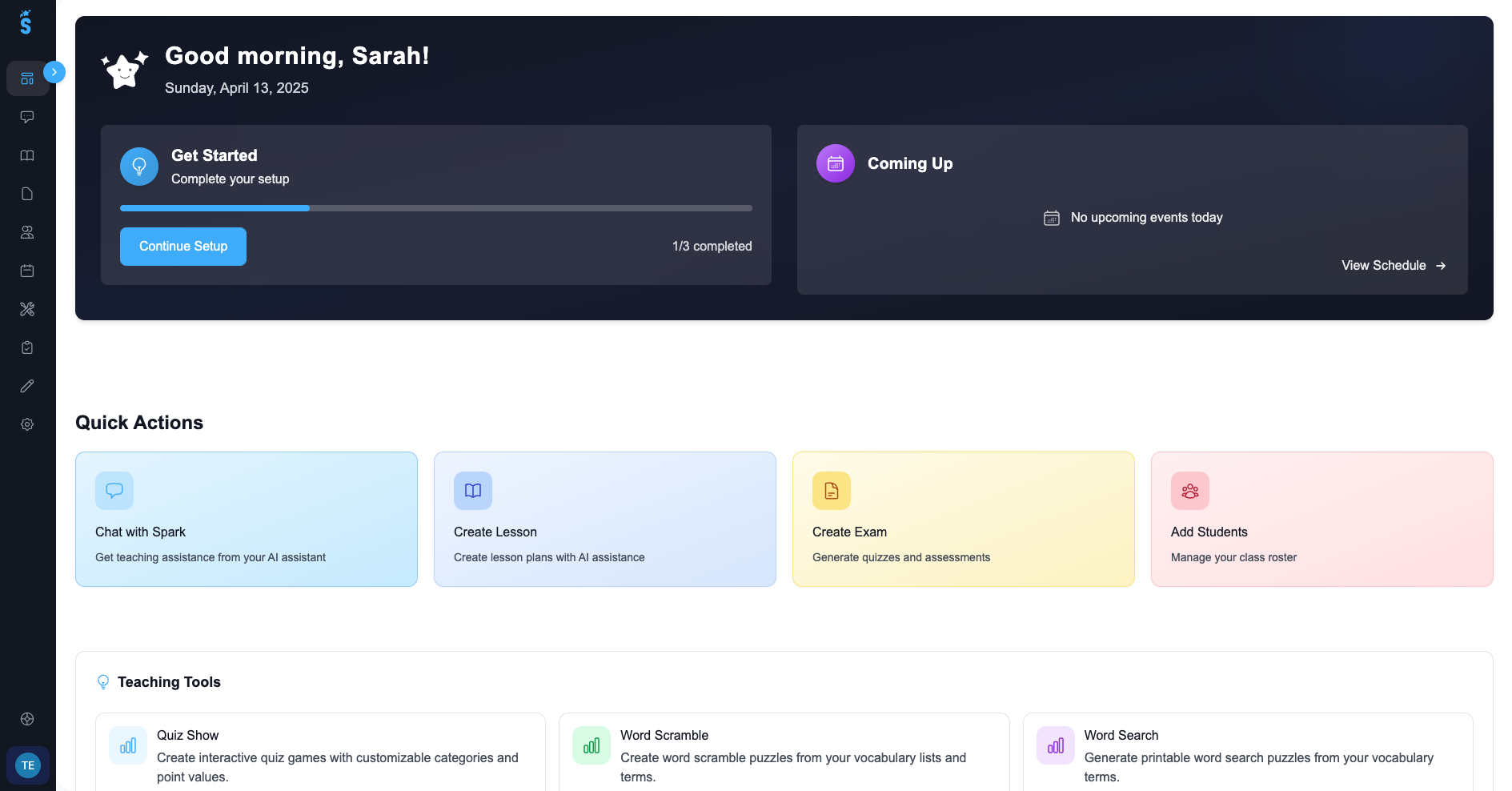Open the Chat with Spark quick action
Image resolution: width=1512 pixels, height=791 pixels.
tap(246, 519)
